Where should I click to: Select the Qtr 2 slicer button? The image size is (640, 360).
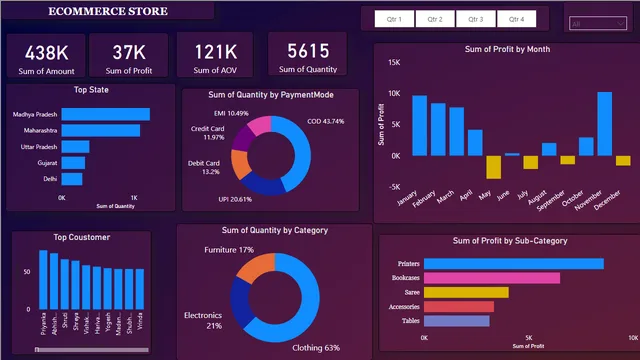click(x=435, y=19)
